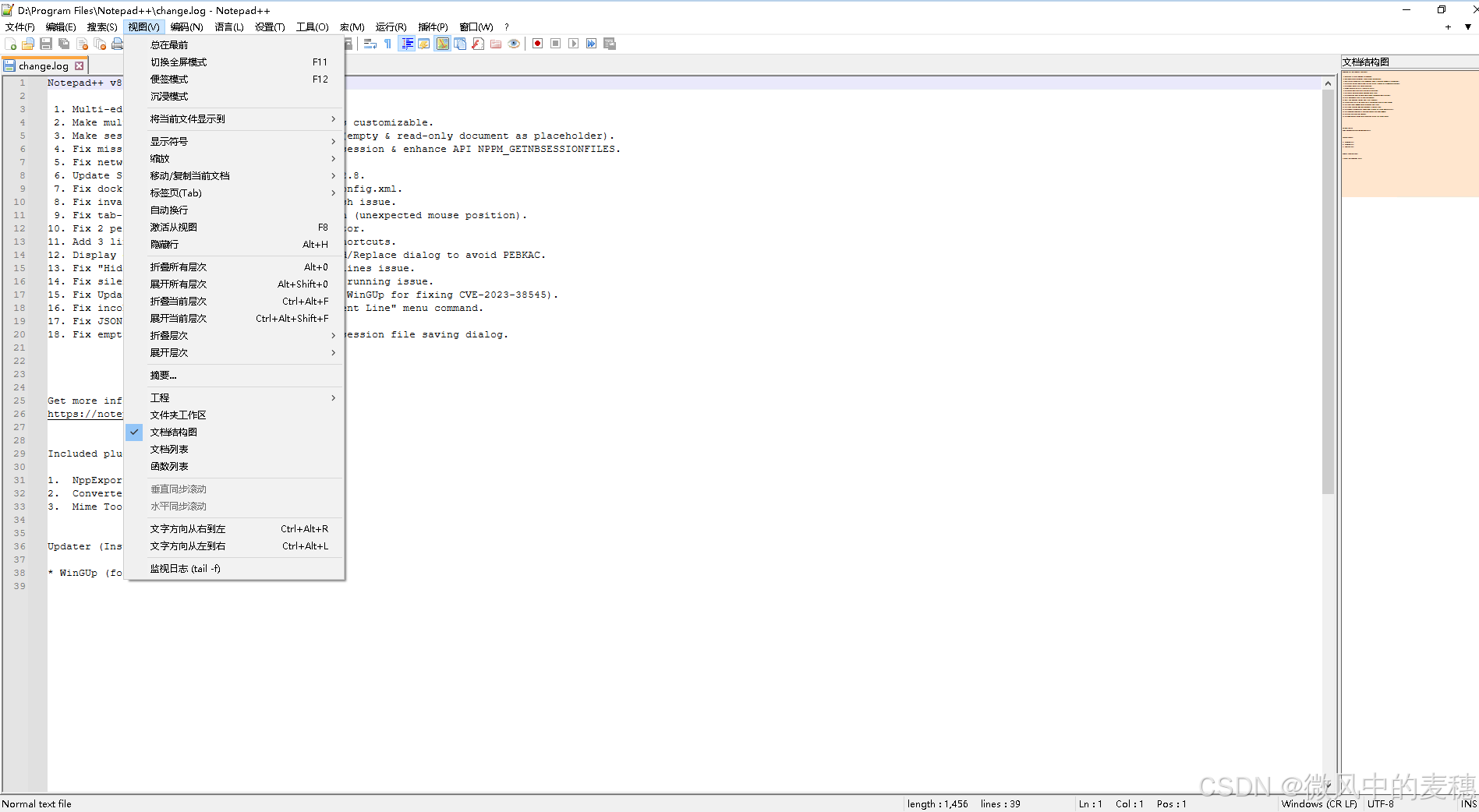Click the plus icon at menu bar right
Viewport: 1479px width, 812px height.
(x=1448, y=26)
